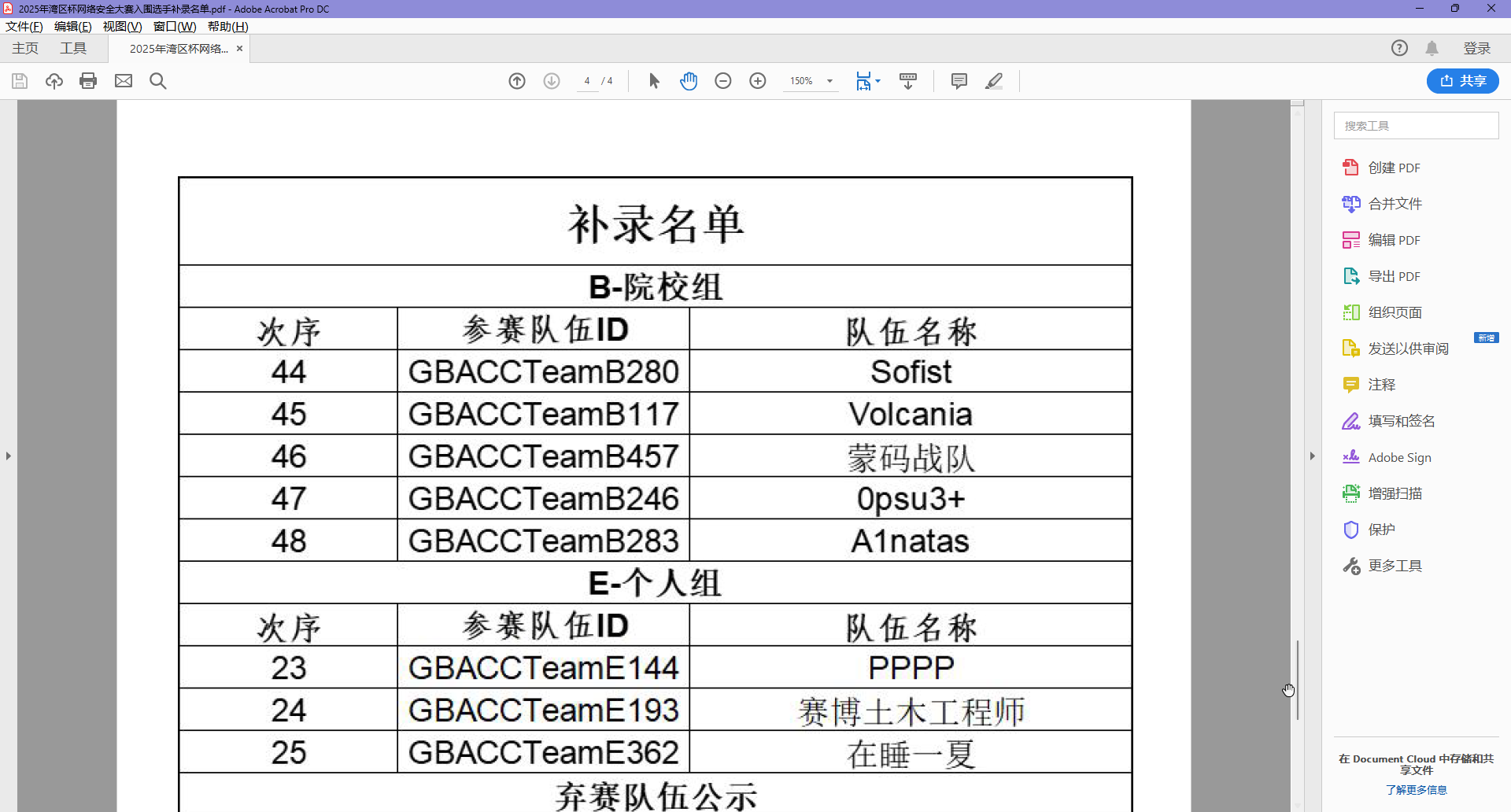
Task: Open the 视图(V) menu
Action: pyautogui.click(x=122, y=26)
